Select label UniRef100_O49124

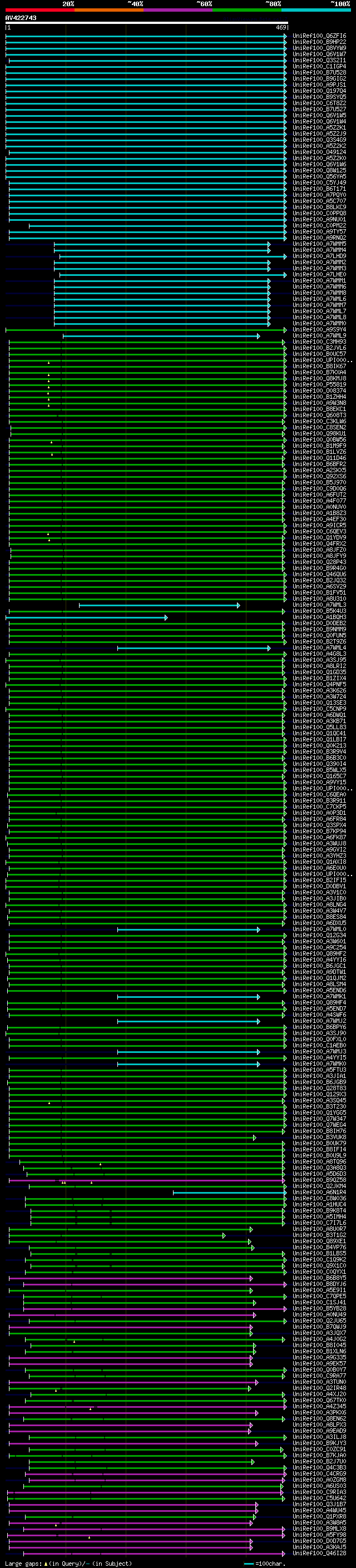[x=319, y=153]
